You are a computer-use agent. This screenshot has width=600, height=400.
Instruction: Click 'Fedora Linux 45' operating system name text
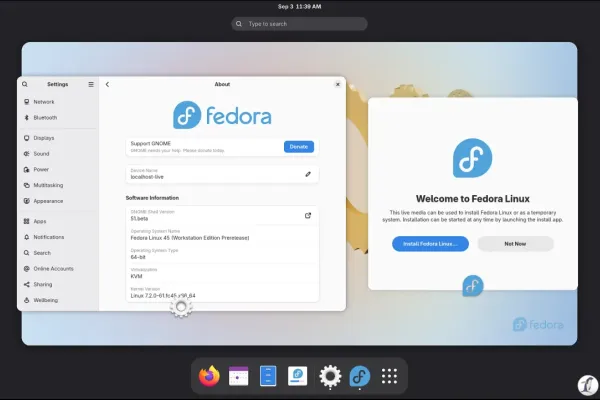[x=190, y=238]
